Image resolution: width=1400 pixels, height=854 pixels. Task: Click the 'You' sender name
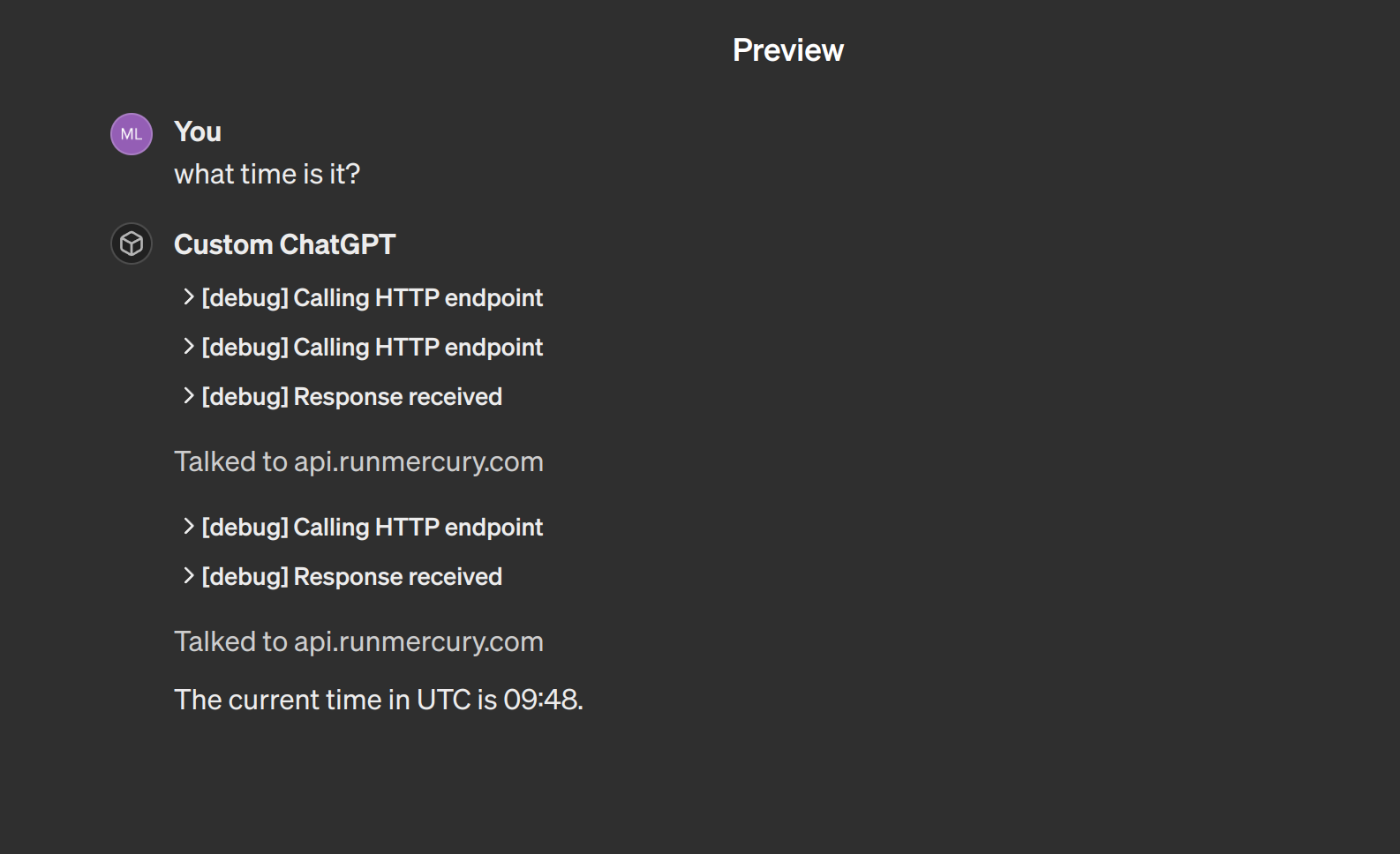198,131
